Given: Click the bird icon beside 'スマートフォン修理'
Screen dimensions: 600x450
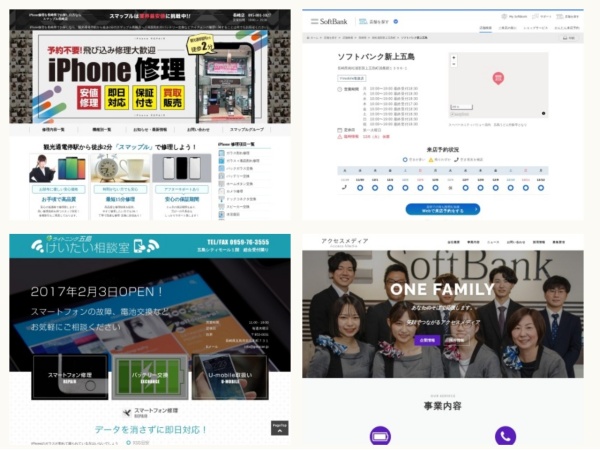Looking at the screenshot, I should (127, 412).
